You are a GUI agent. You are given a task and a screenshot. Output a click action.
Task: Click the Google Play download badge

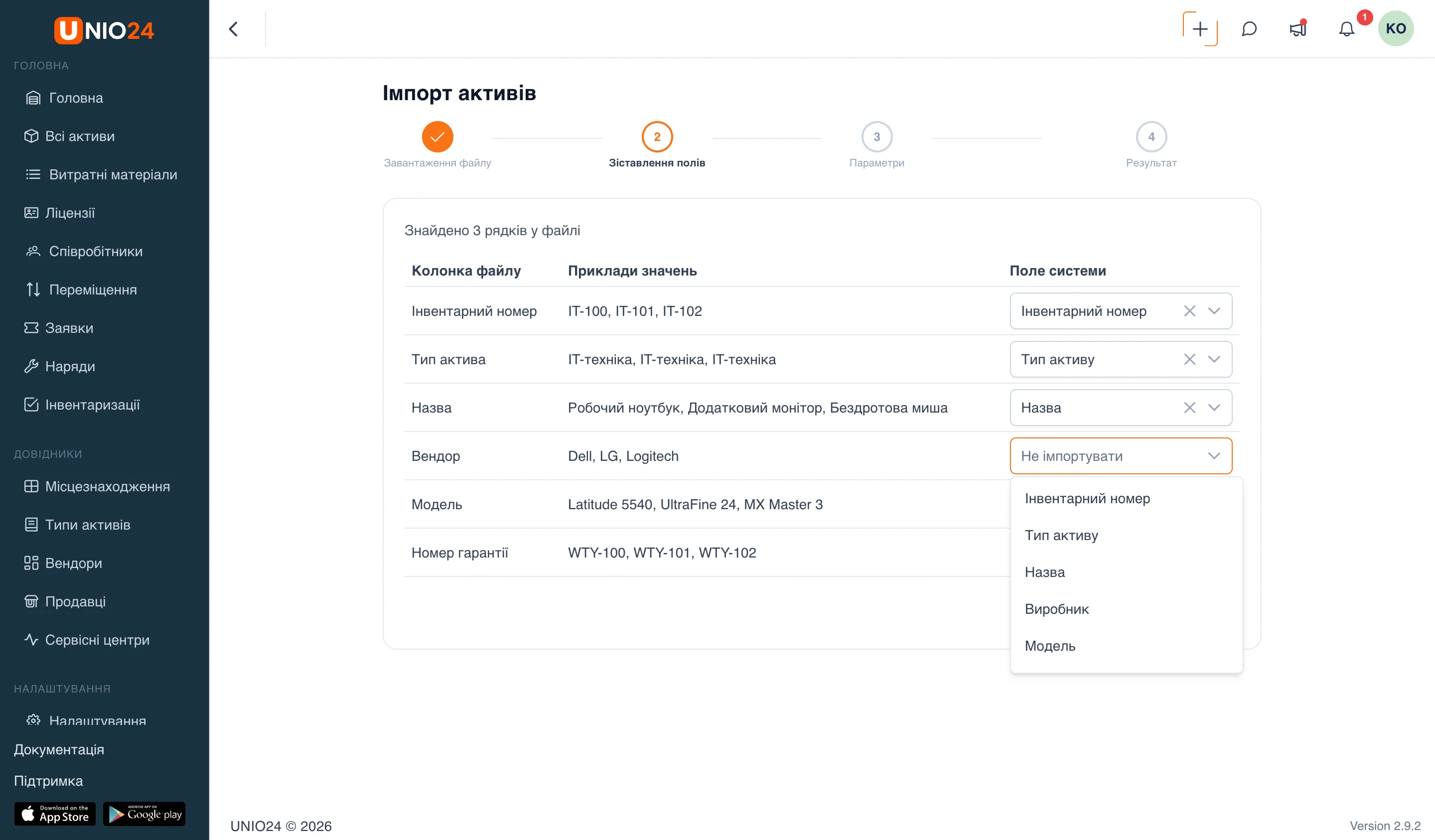click(144, 814)
